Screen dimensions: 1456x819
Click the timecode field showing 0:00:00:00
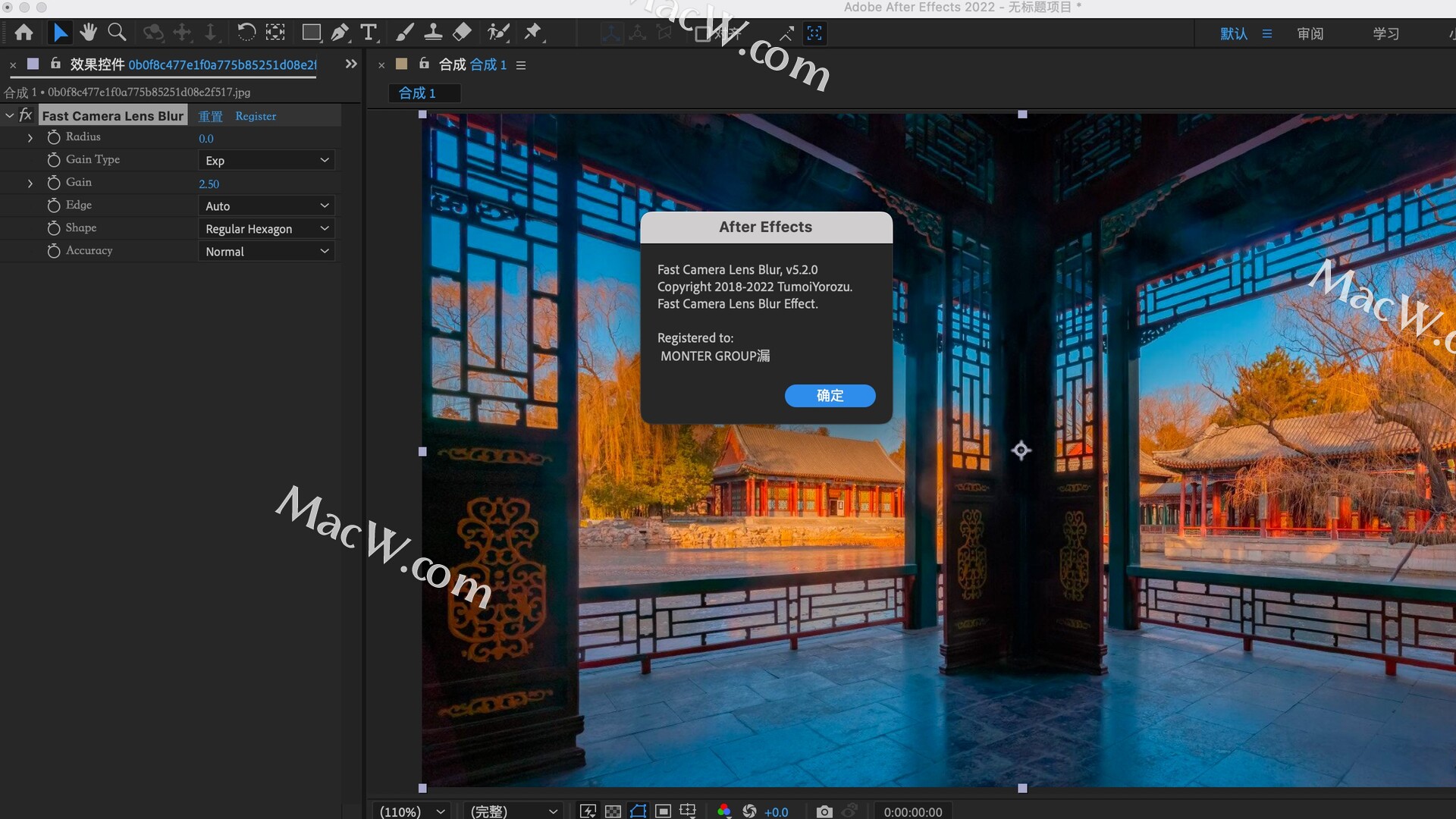(913, 811)
